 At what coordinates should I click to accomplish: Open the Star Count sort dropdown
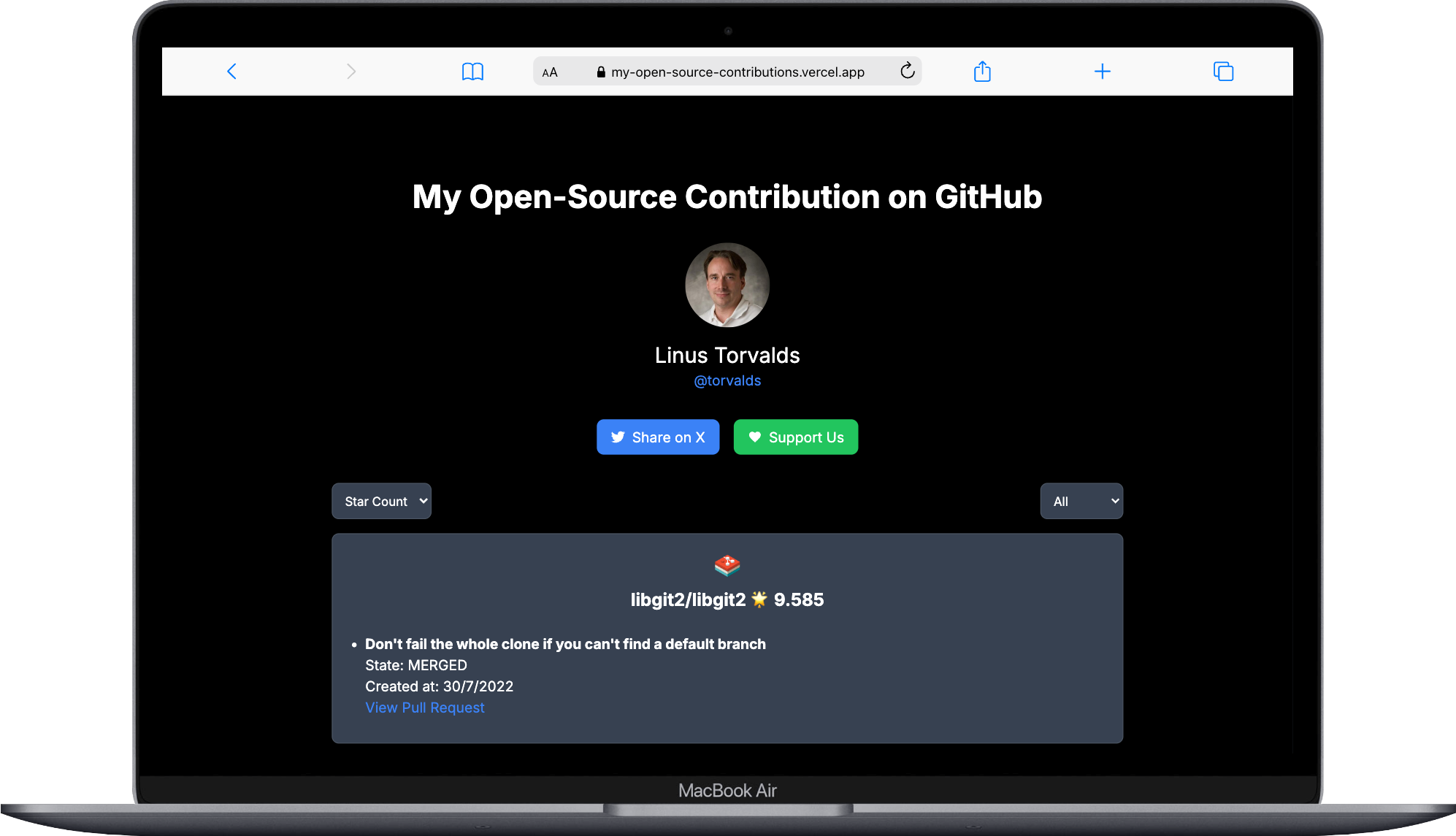pos(381,502)
